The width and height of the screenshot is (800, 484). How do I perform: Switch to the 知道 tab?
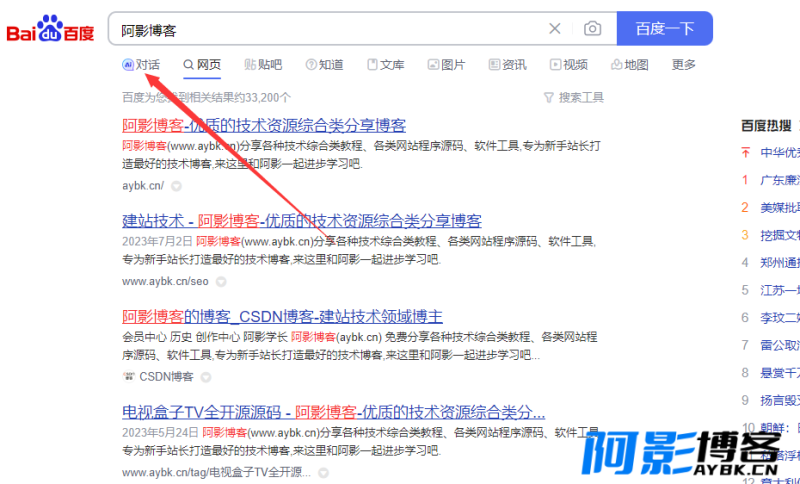pos(324,65)
